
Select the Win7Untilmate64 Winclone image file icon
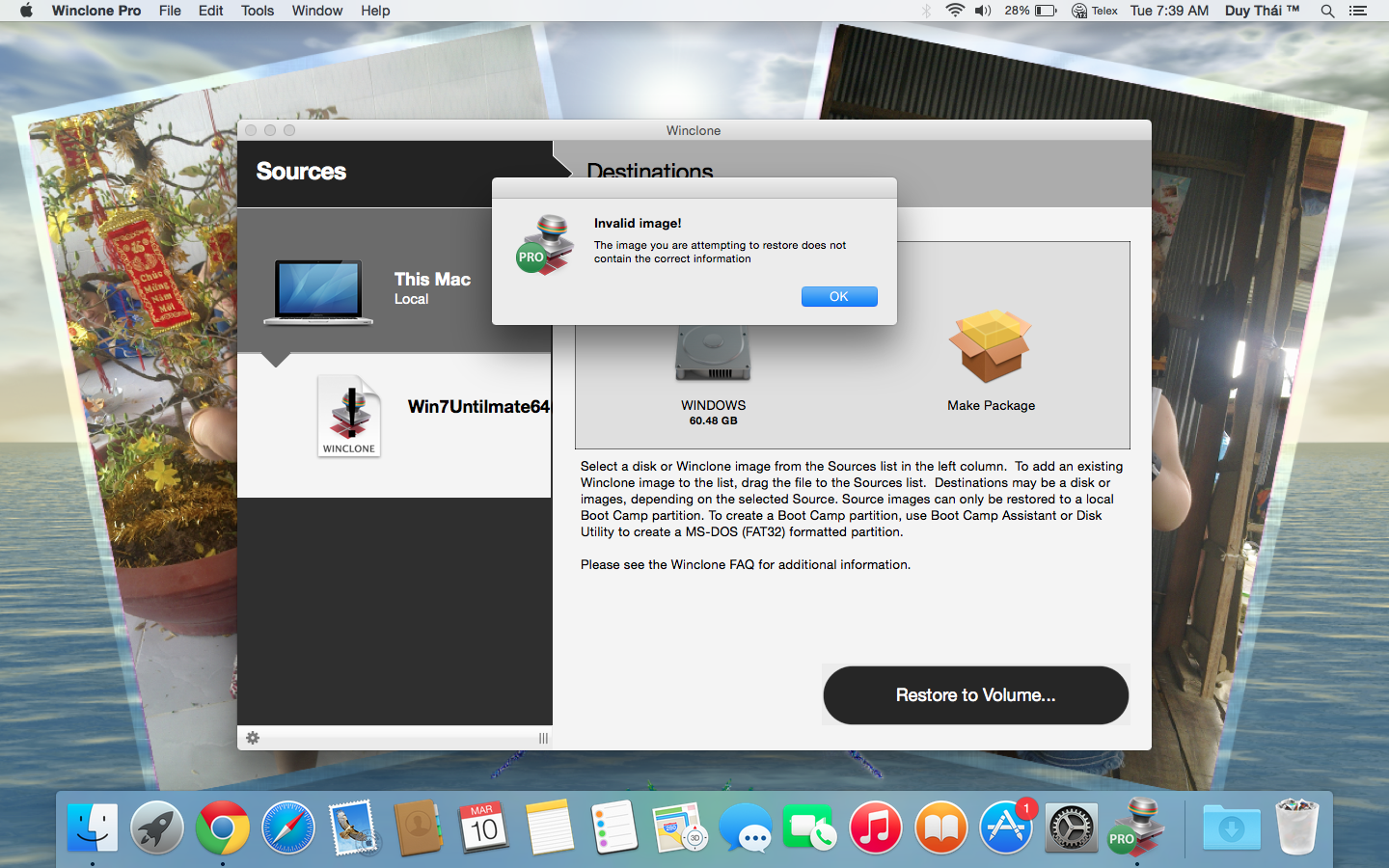[349, 416]
